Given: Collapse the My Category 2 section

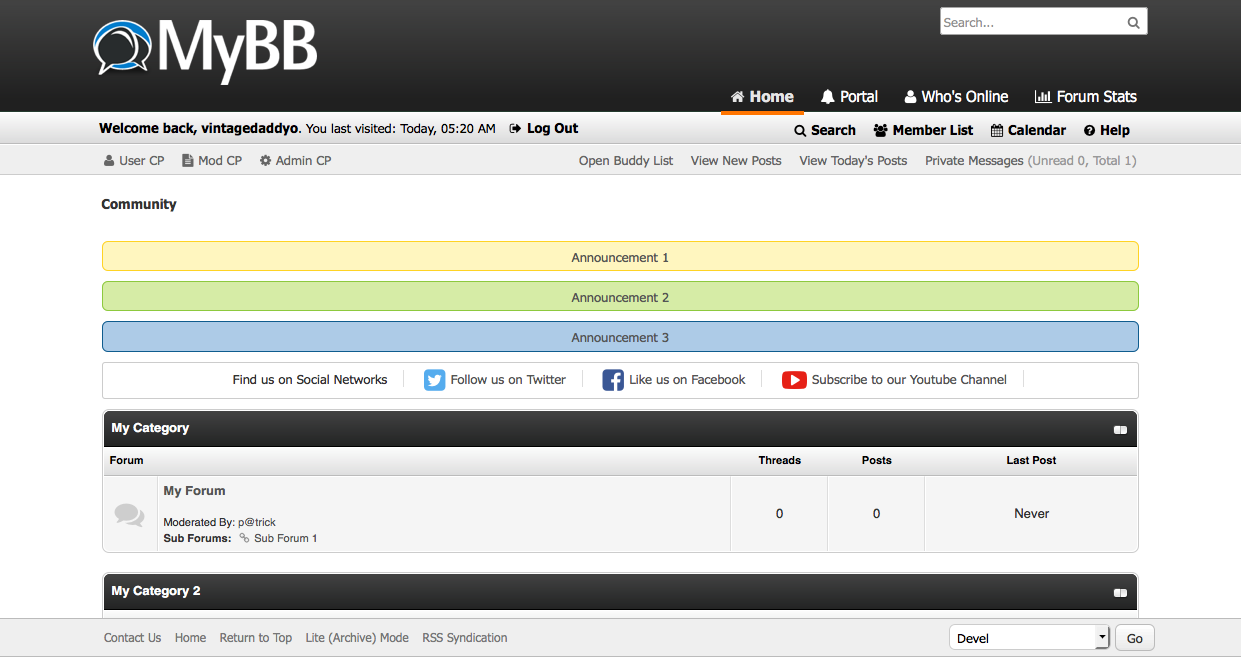Looking at the screenshot, I should (x=1120, y=593).
